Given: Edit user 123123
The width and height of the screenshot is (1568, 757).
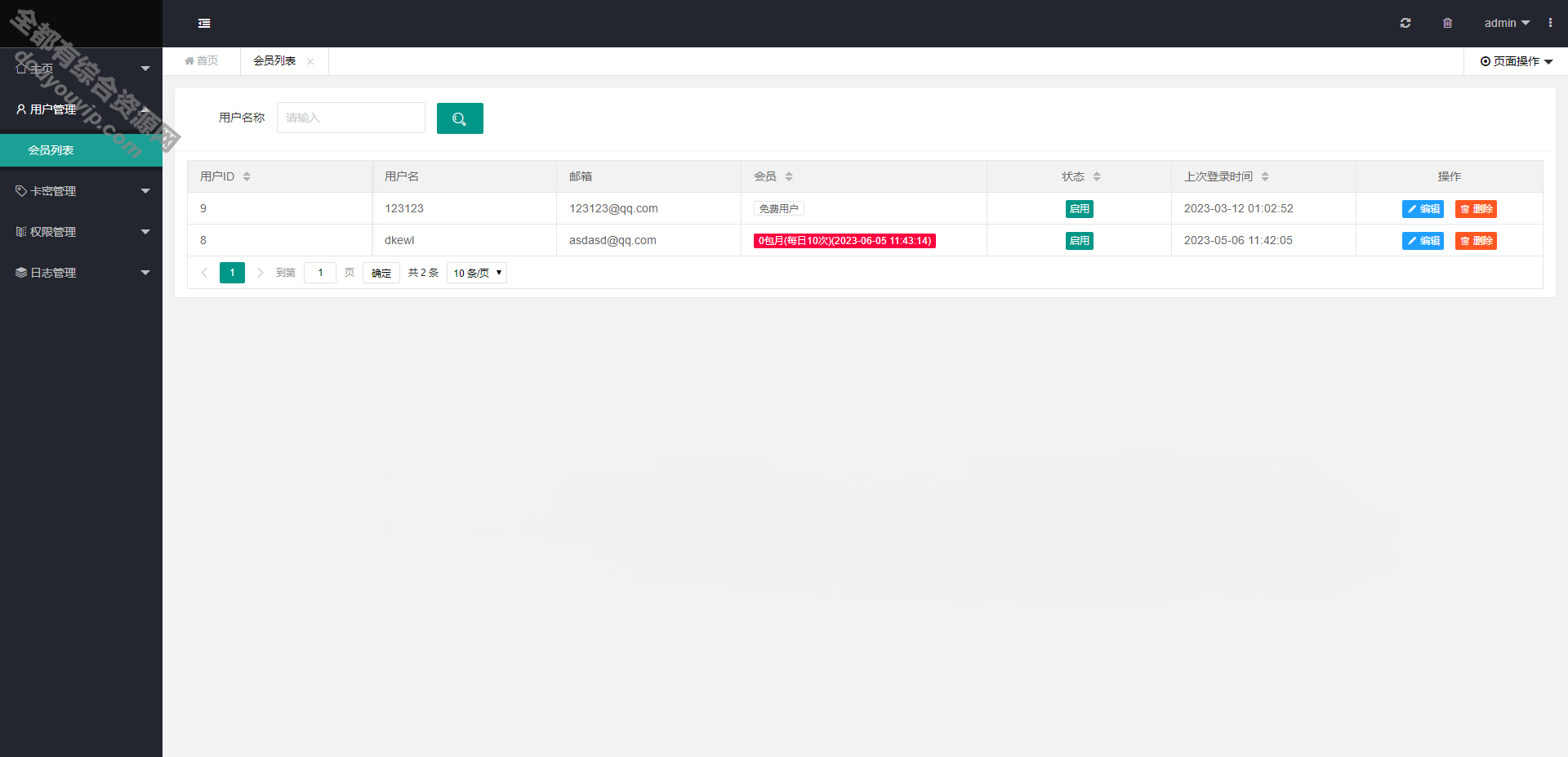Looking at the screenshot, I should [1423, 209].
